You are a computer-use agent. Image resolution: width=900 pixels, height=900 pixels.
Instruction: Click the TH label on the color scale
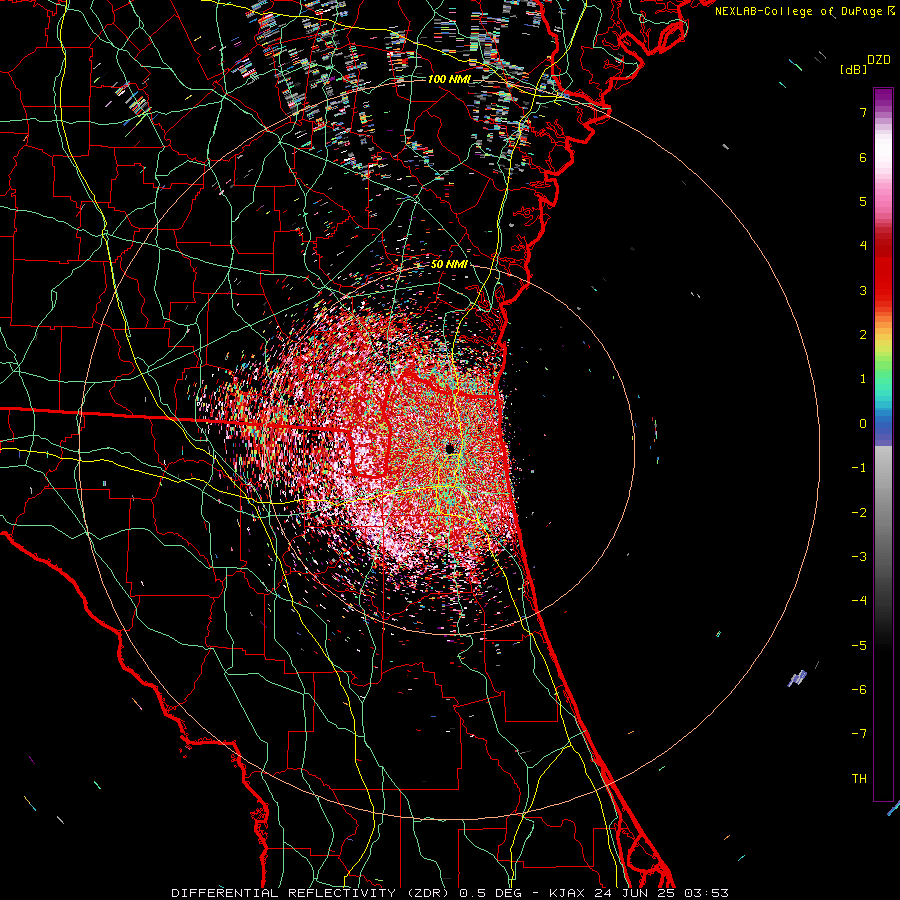859,779
